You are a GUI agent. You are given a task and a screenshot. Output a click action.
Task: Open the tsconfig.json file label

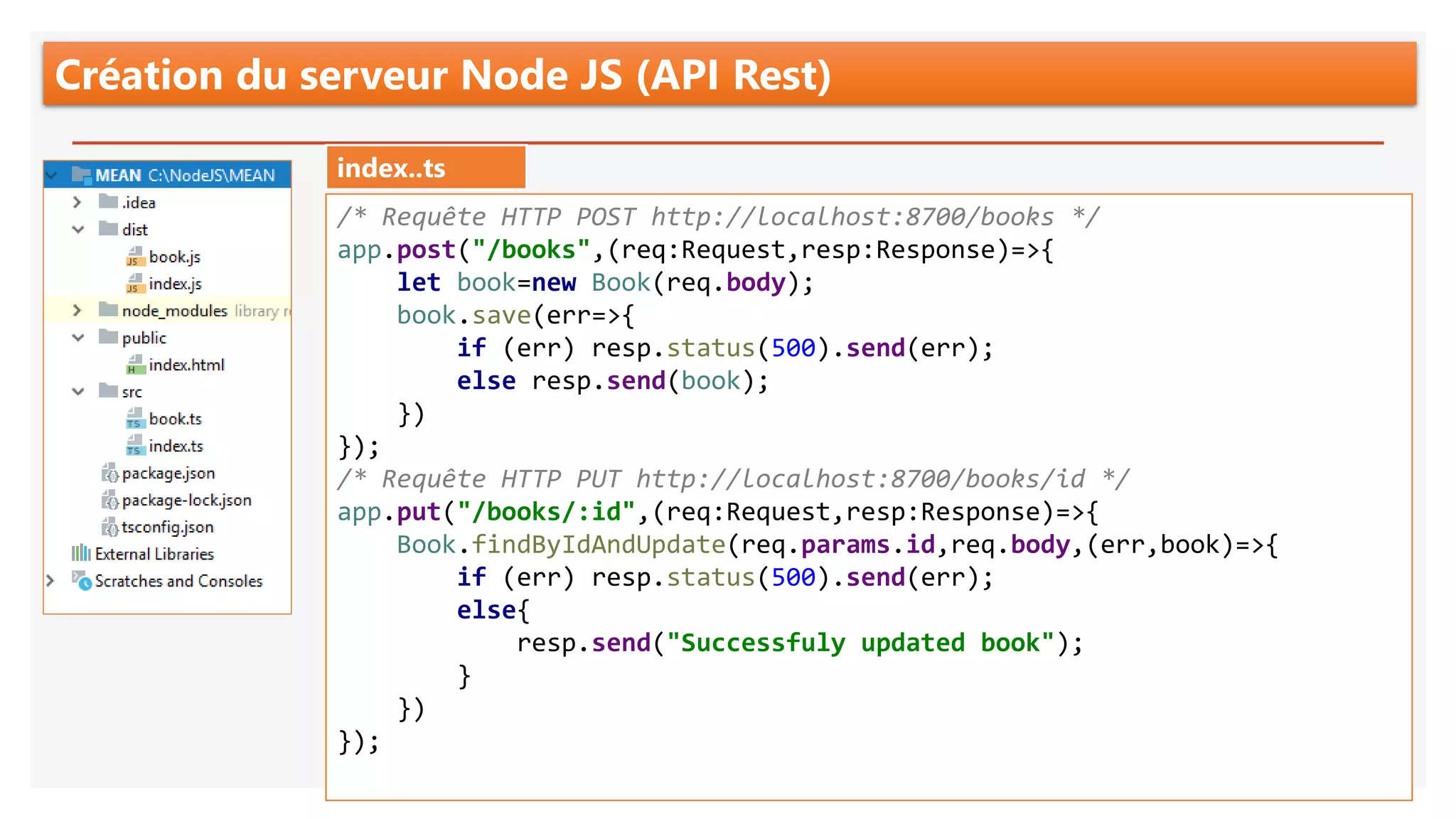click(x=168, y=528)
